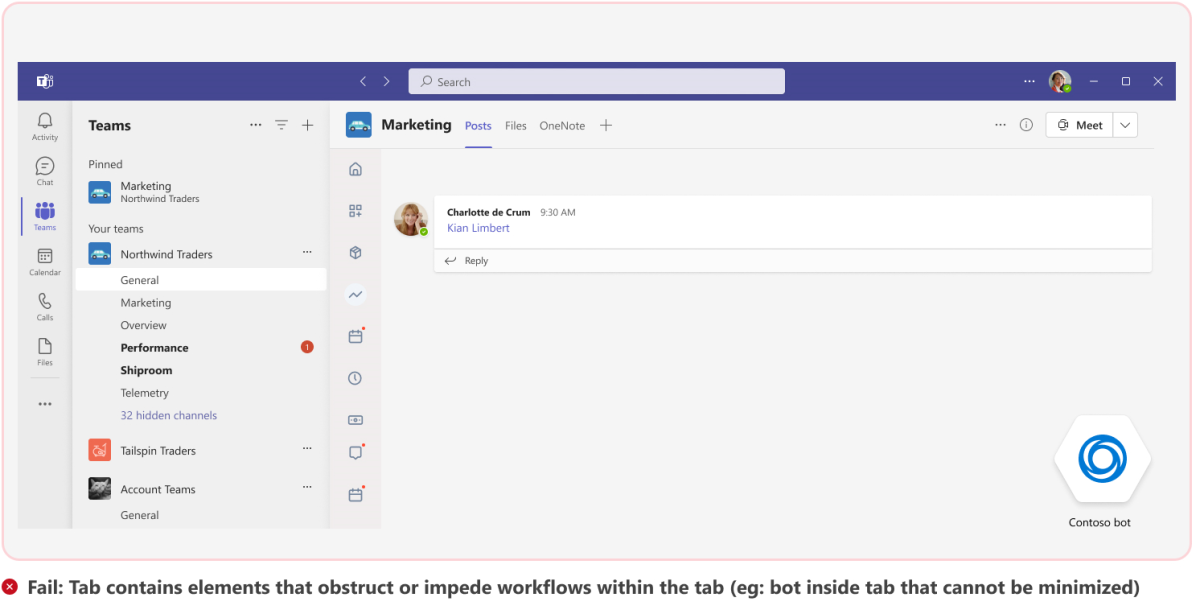
Task: Click the info icon near the Meet button
Action: pyautogui.click(x=1026, y=124)
